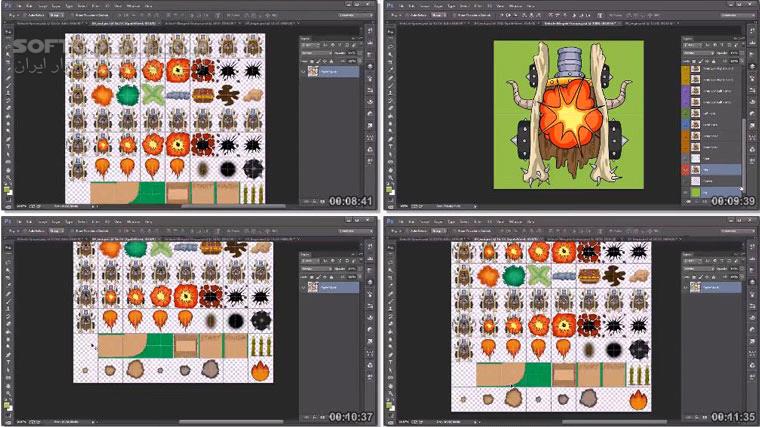Hide the single layer in the 00:10:37 window
The height and width of the screenshot is (427, 760).
(303, 287)
